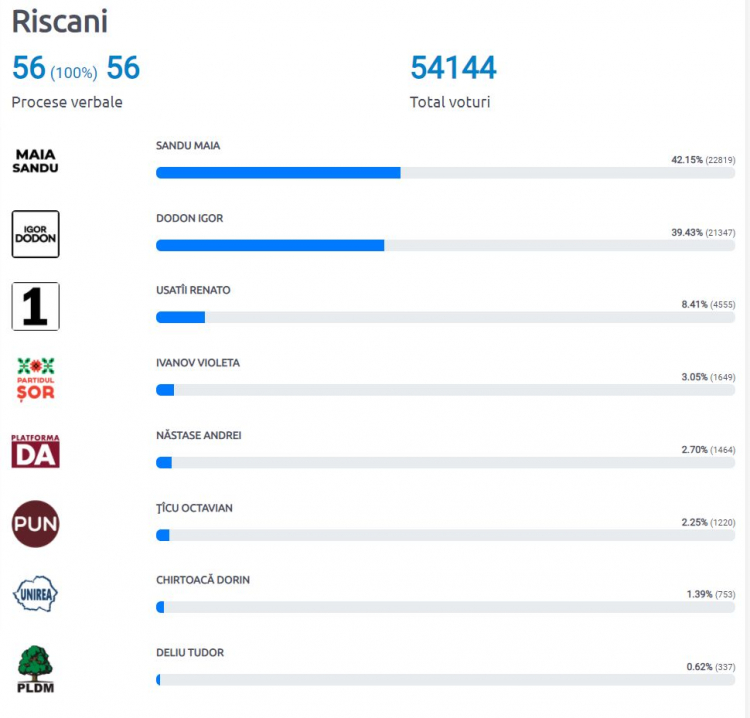Image resolution: width=750 pixels, height=718 pixels.
Task: Click the DELIU TUDOR candidate name
Action: pos(190,652)
